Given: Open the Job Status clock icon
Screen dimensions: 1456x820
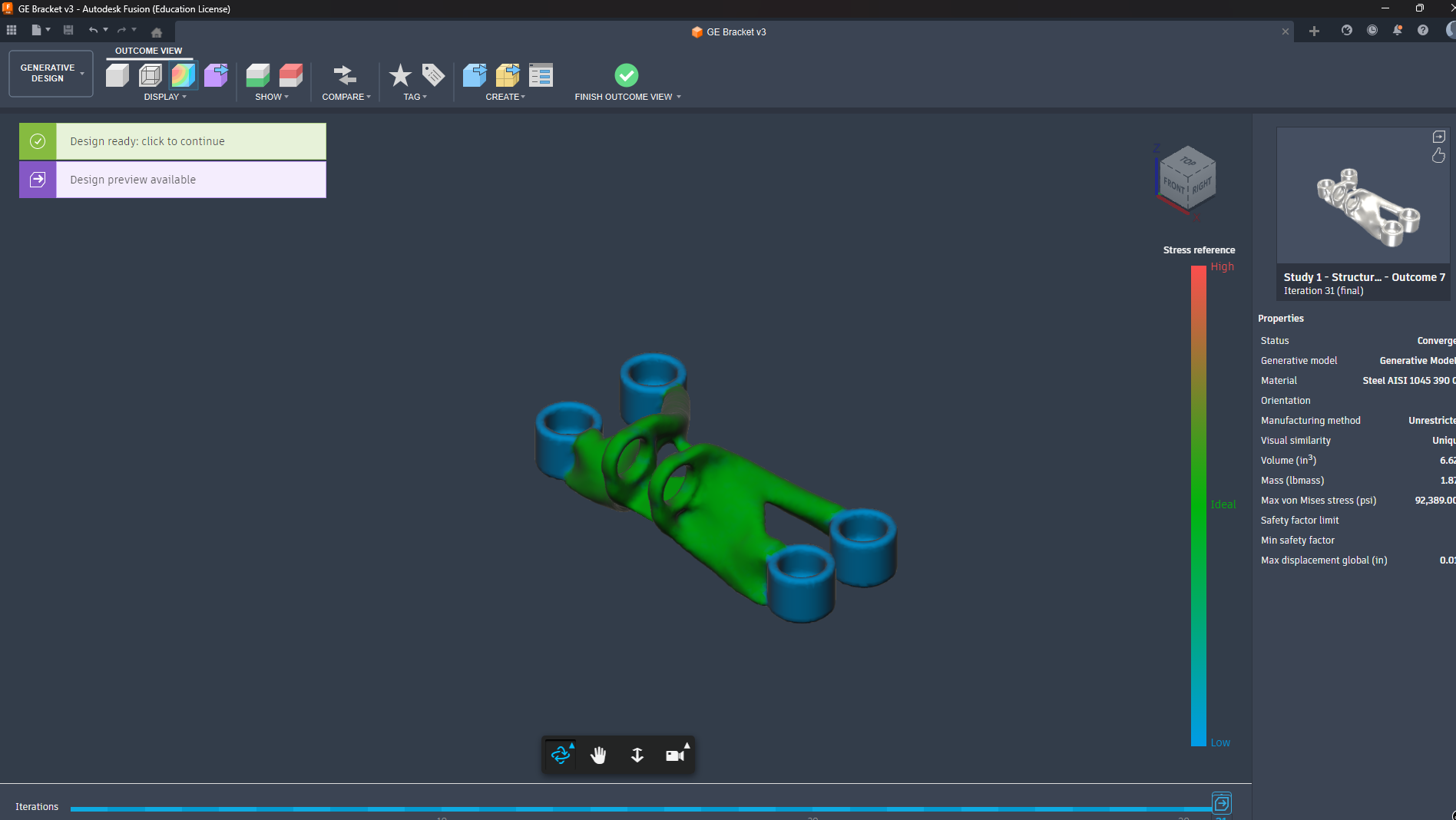Looking at the screenshot, I should click(x=1372, y=31).
